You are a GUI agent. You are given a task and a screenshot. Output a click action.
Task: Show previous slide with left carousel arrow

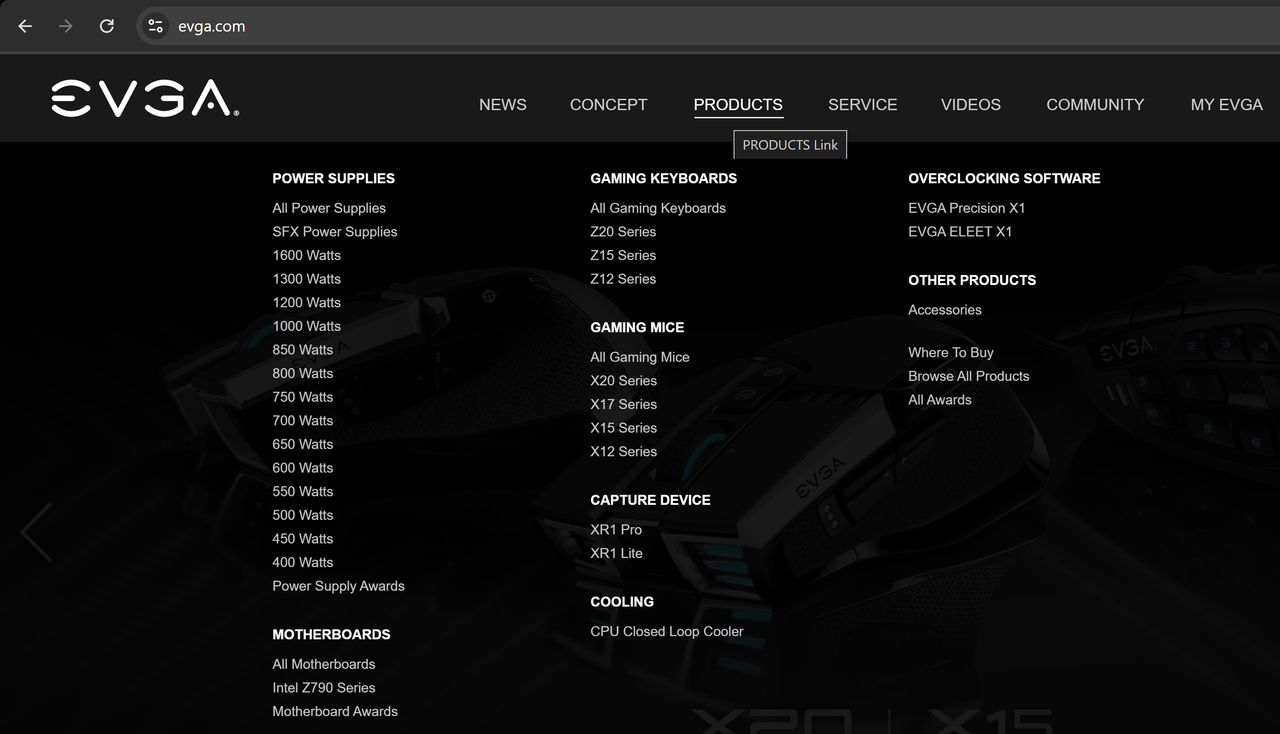[x=36, y=532]
